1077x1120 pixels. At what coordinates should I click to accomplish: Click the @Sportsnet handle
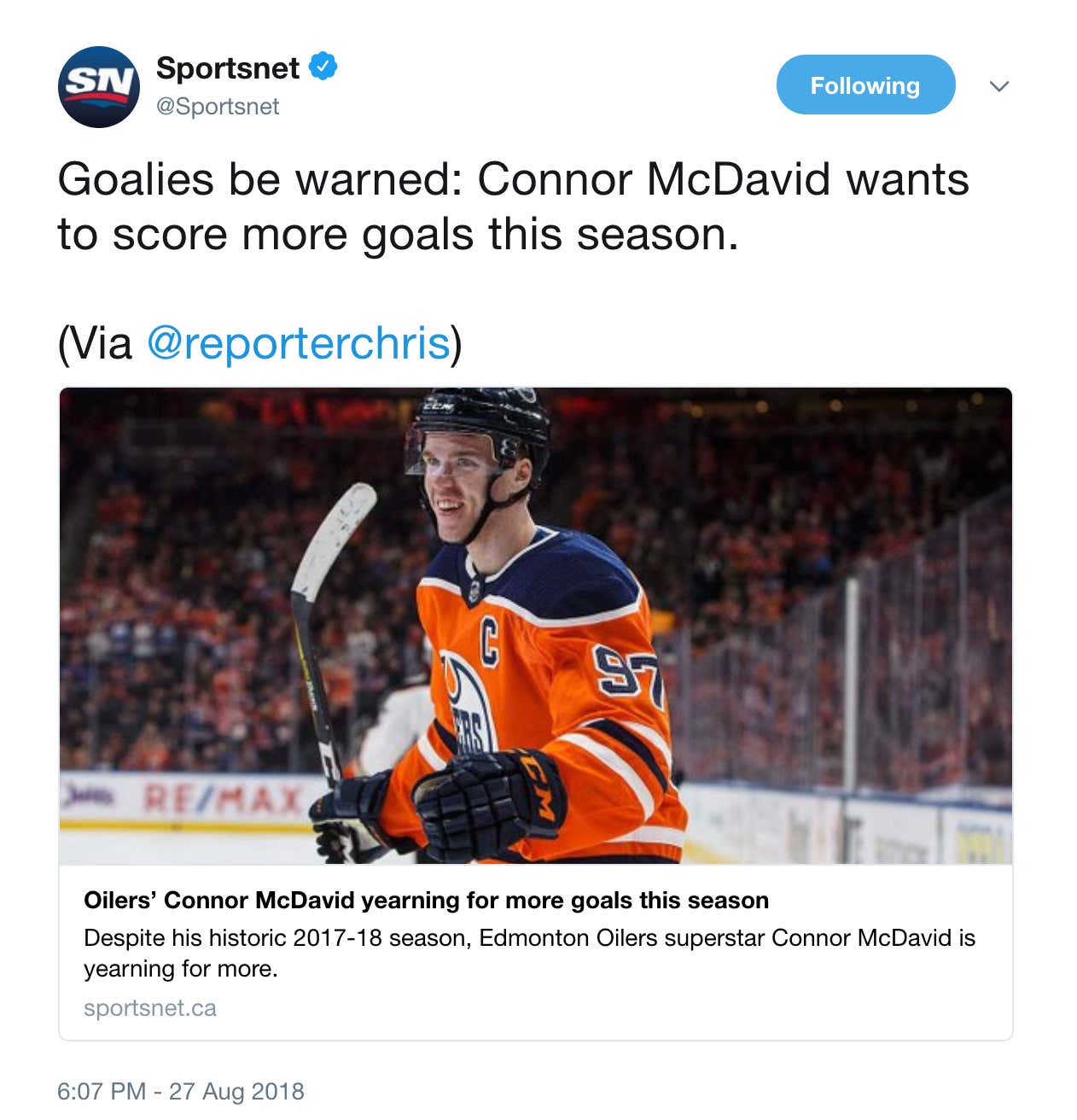(x=218, y=107)
